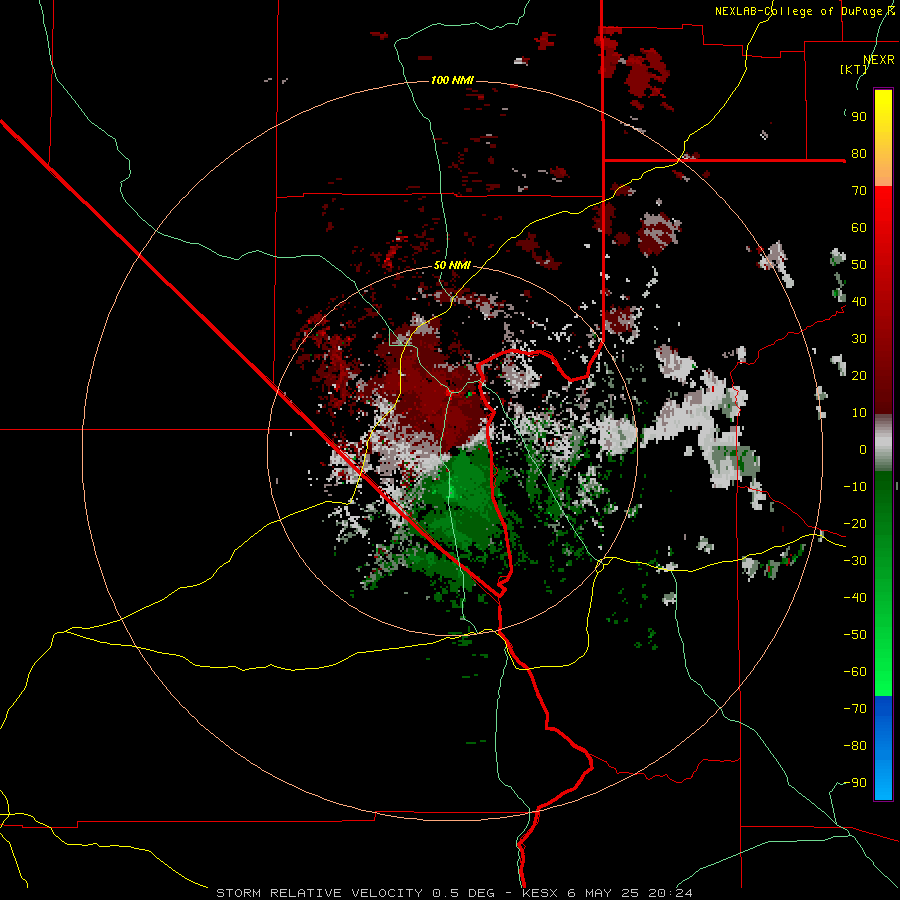
Task: Click the -40 value on velocity scale
Action: pyautogui.click(x=855, y=598)
